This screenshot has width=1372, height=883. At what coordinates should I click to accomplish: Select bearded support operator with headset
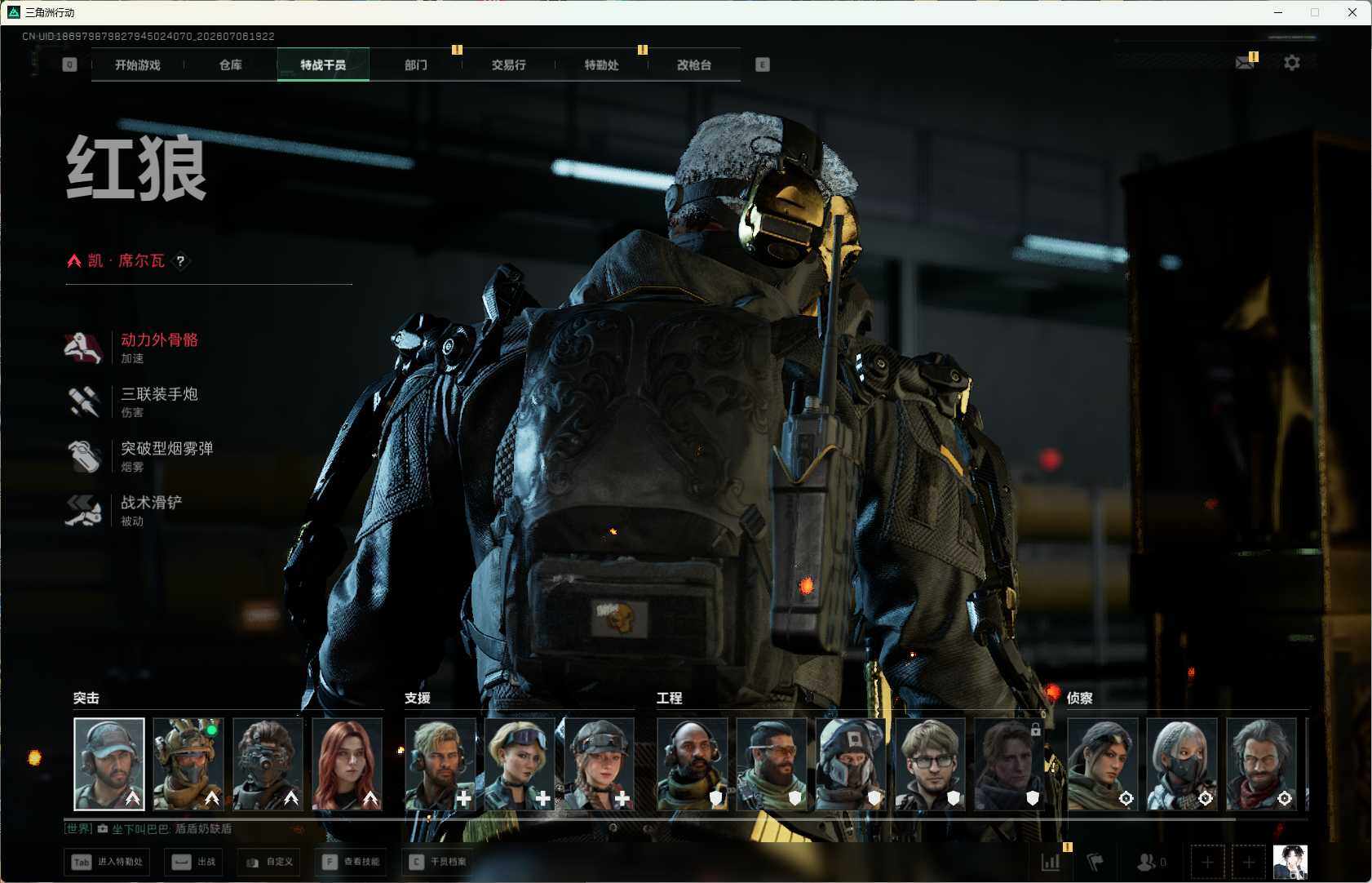click(x=440, y=764)
